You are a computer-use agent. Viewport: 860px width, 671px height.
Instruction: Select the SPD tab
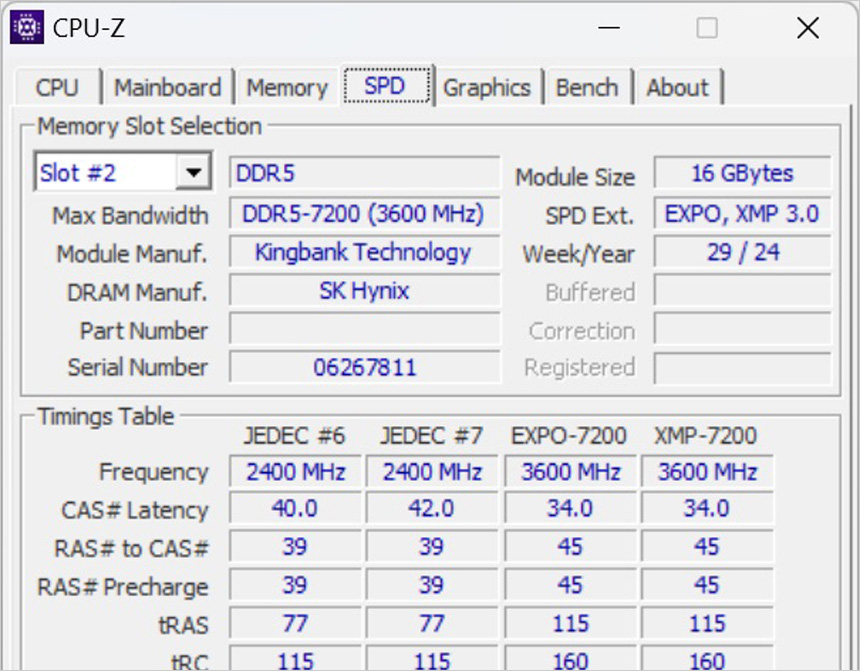[x=386, y=85]
